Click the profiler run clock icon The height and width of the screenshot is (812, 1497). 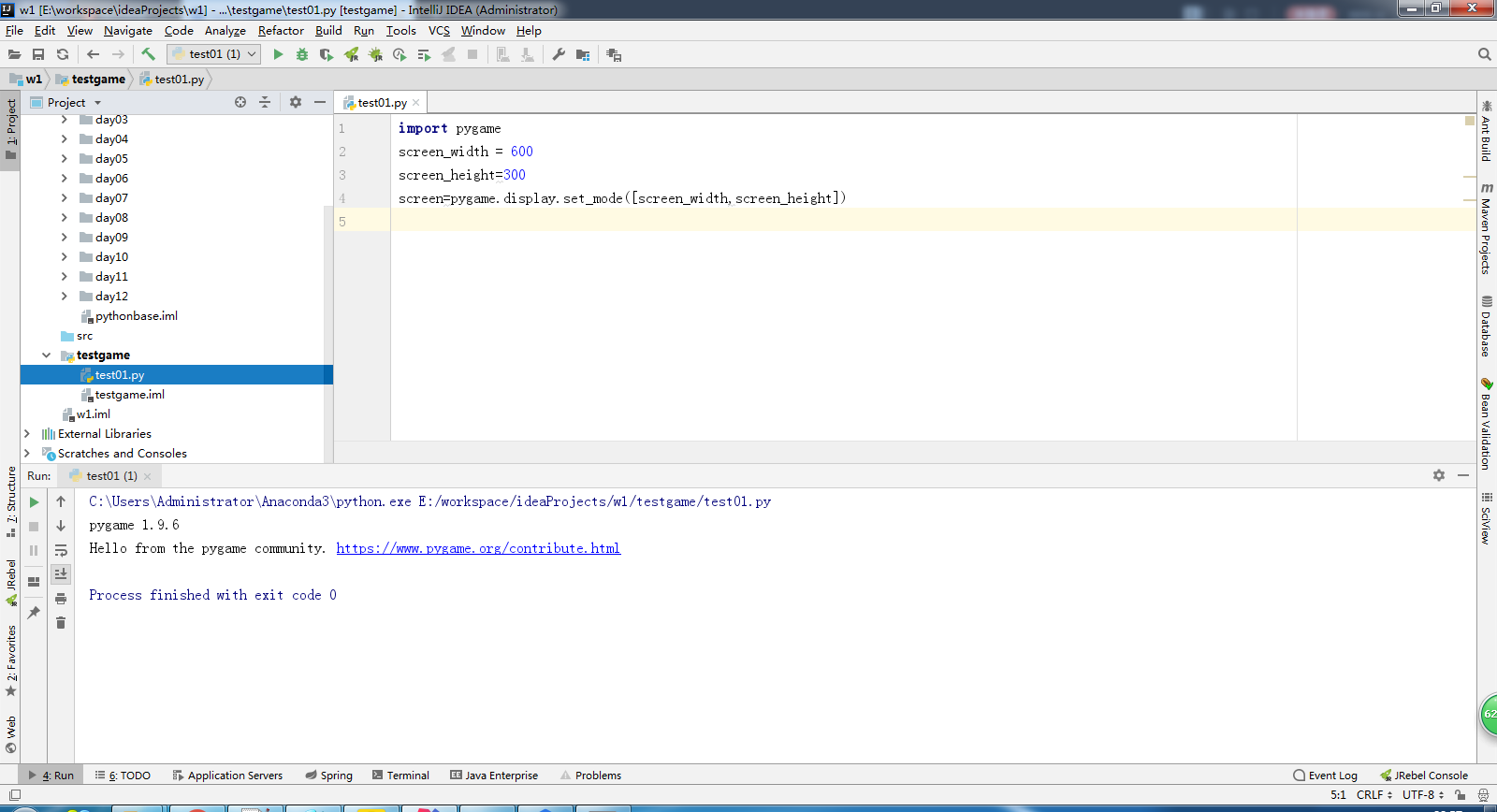[x=400, y=54]
